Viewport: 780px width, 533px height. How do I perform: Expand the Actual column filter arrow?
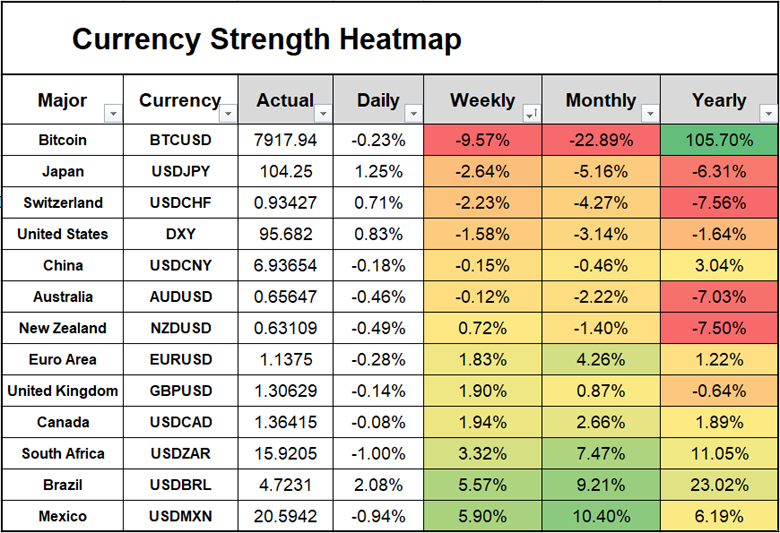click(322, 114)
